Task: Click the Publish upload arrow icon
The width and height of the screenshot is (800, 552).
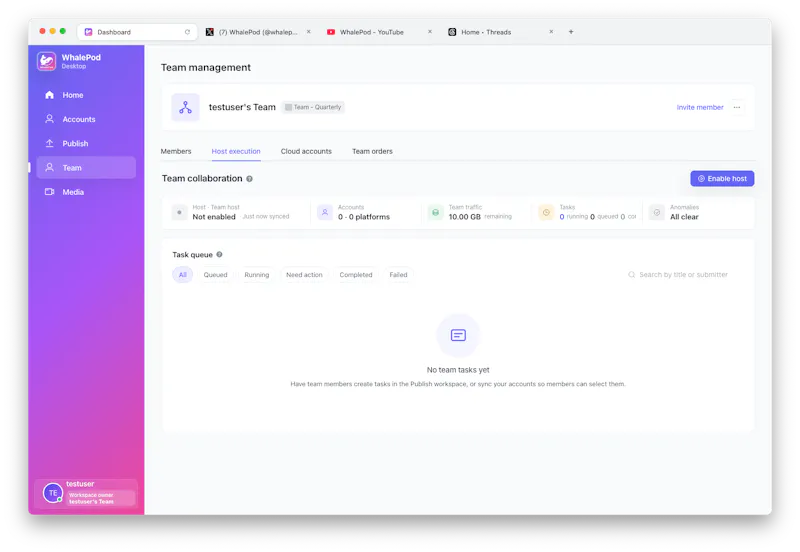Action: [49, 143]
